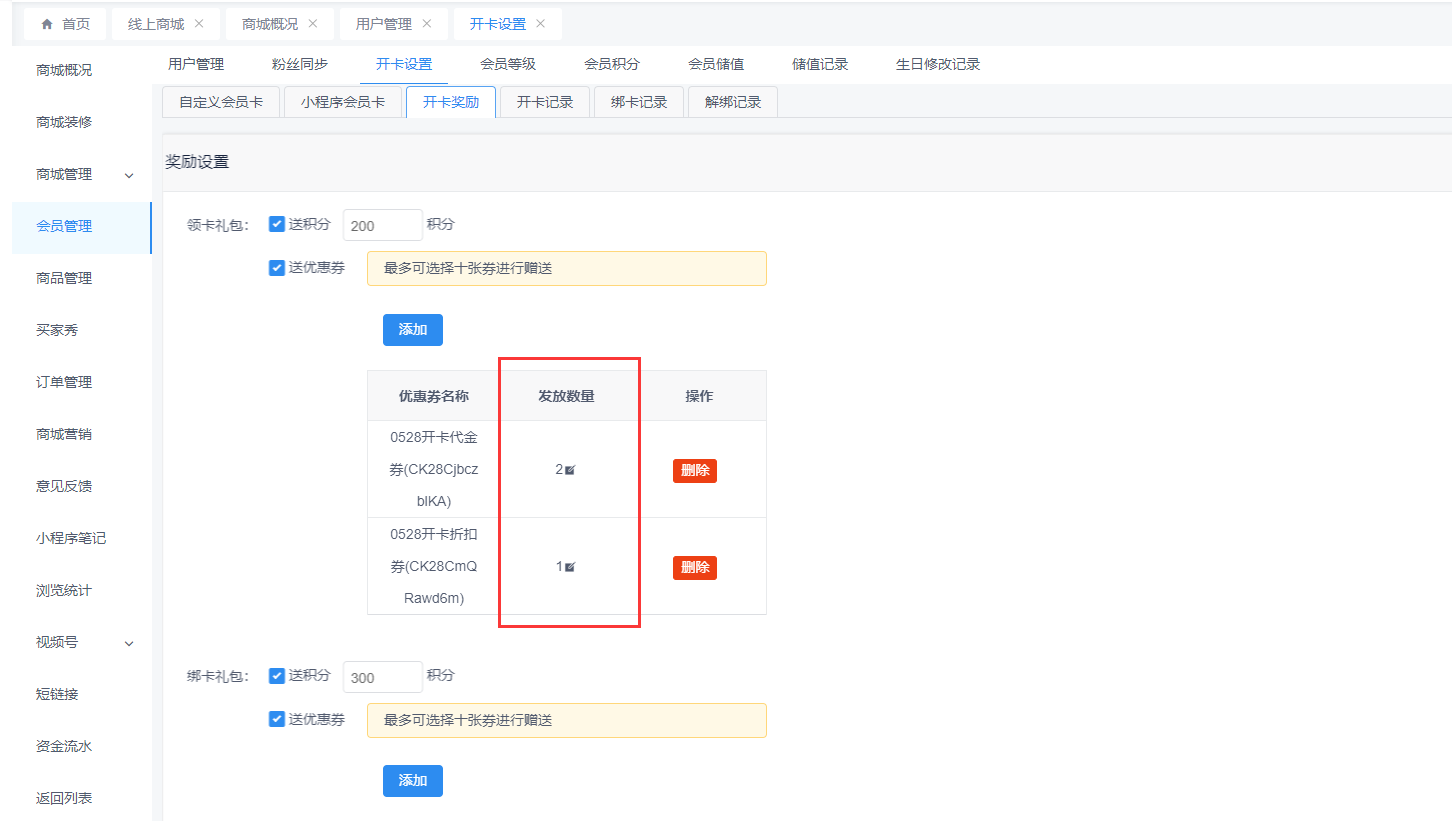Edit quantity for 0528开卡代金券 coupon
This screenshot has height=821, width=1452.
click(x=570, y=470)
